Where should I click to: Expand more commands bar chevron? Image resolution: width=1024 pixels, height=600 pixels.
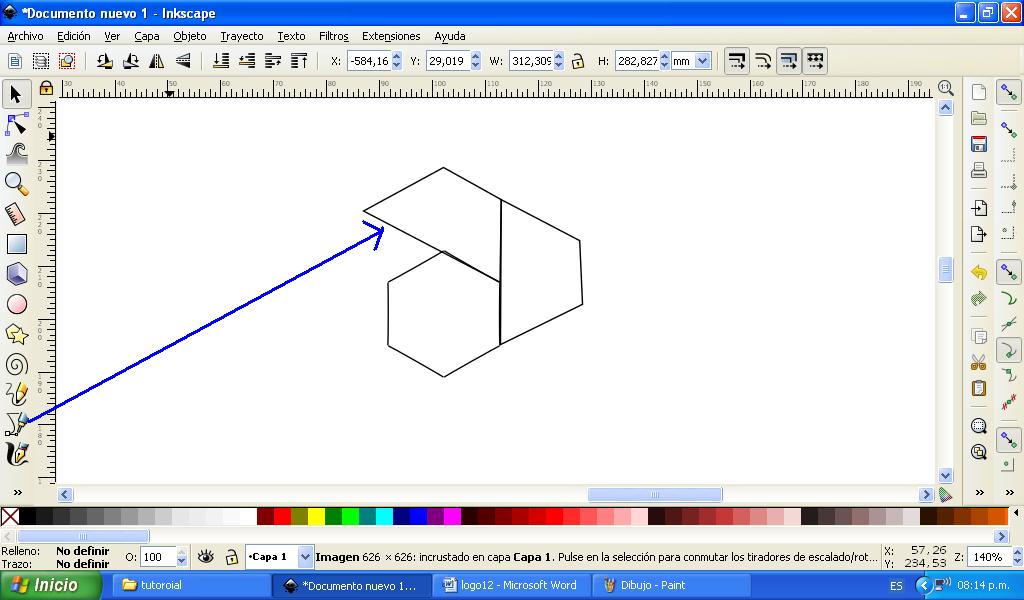(x=980, y=492)
